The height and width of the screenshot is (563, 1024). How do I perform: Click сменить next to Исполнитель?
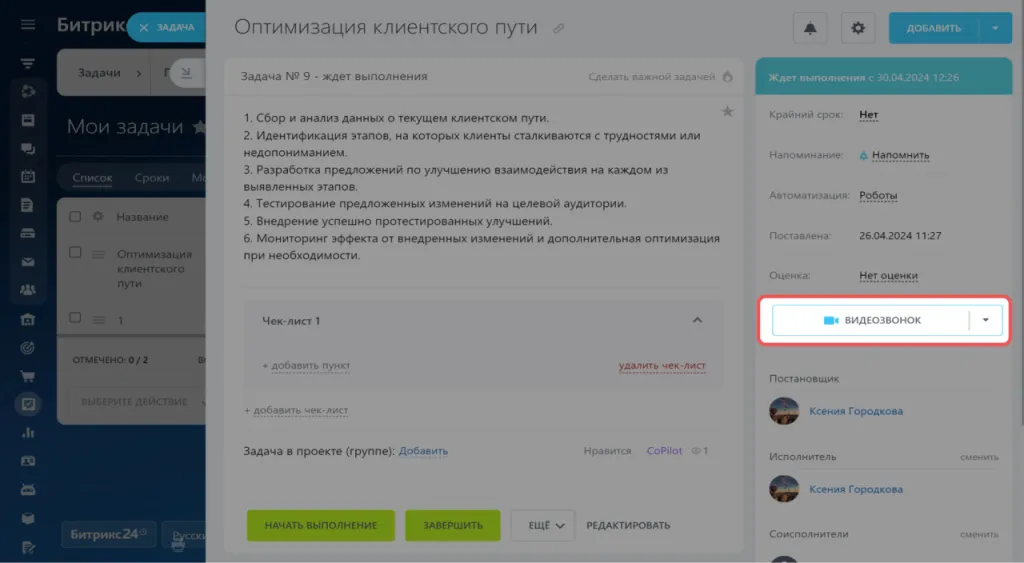coord(979,457)
